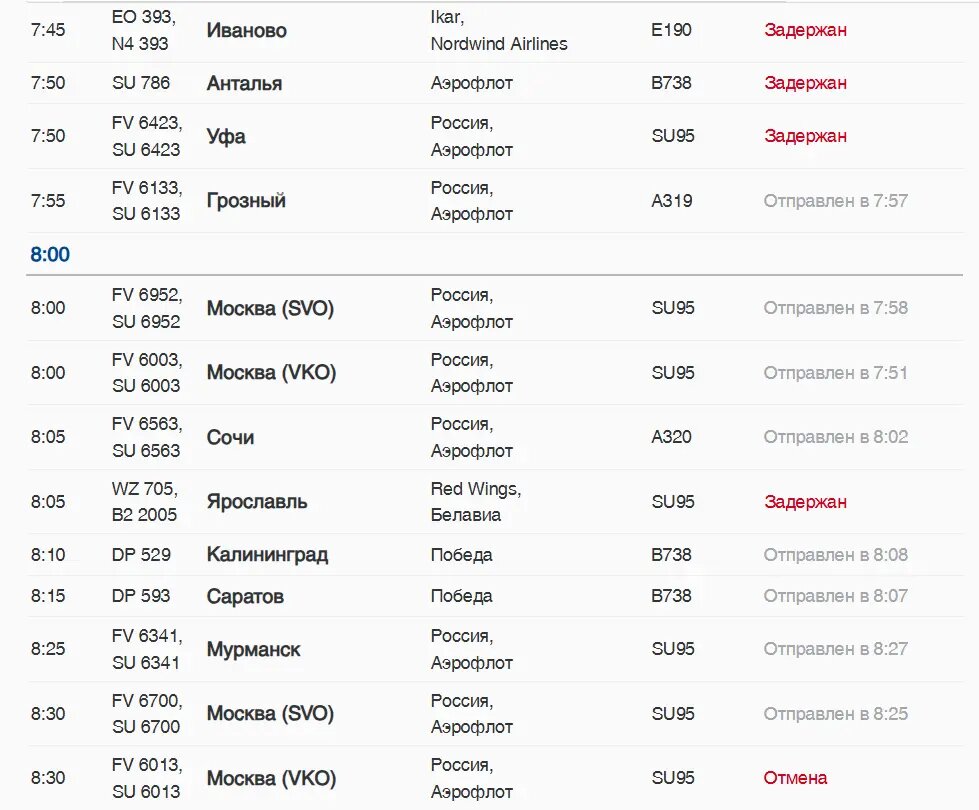Viewport: 979px width, 810px height.
Task: Click the Отправлен в 7:57 status
Action: click(835, 201)
